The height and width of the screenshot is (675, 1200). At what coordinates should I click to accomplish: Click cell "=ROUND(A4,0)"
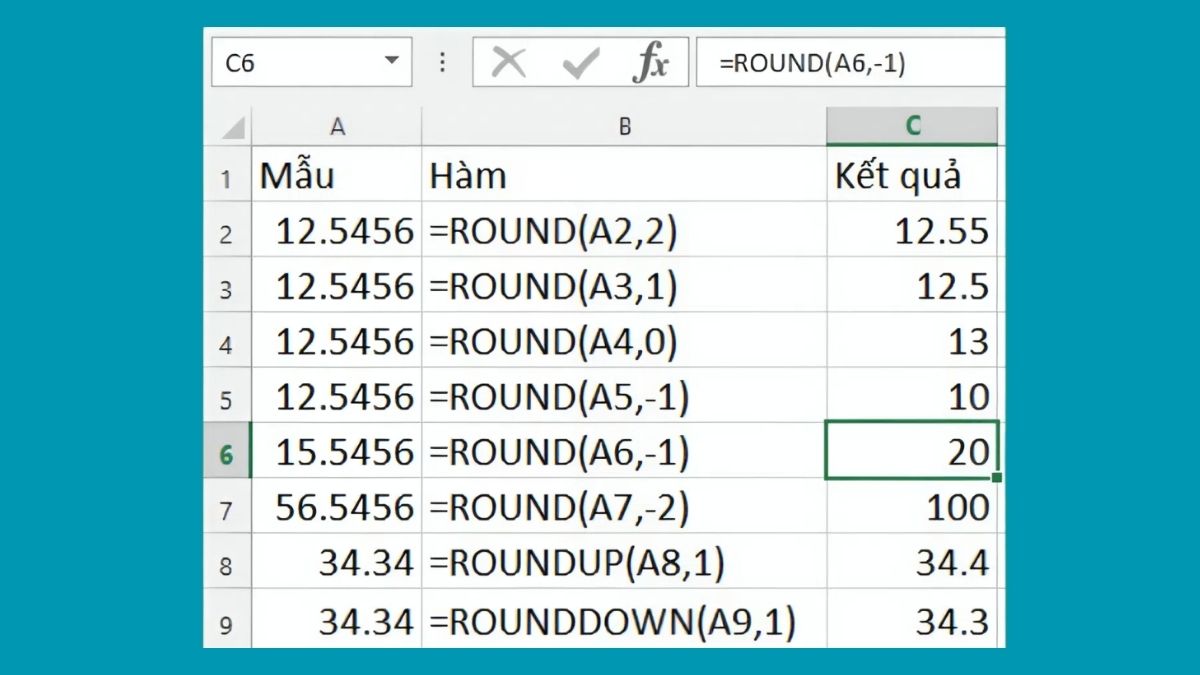624,342
